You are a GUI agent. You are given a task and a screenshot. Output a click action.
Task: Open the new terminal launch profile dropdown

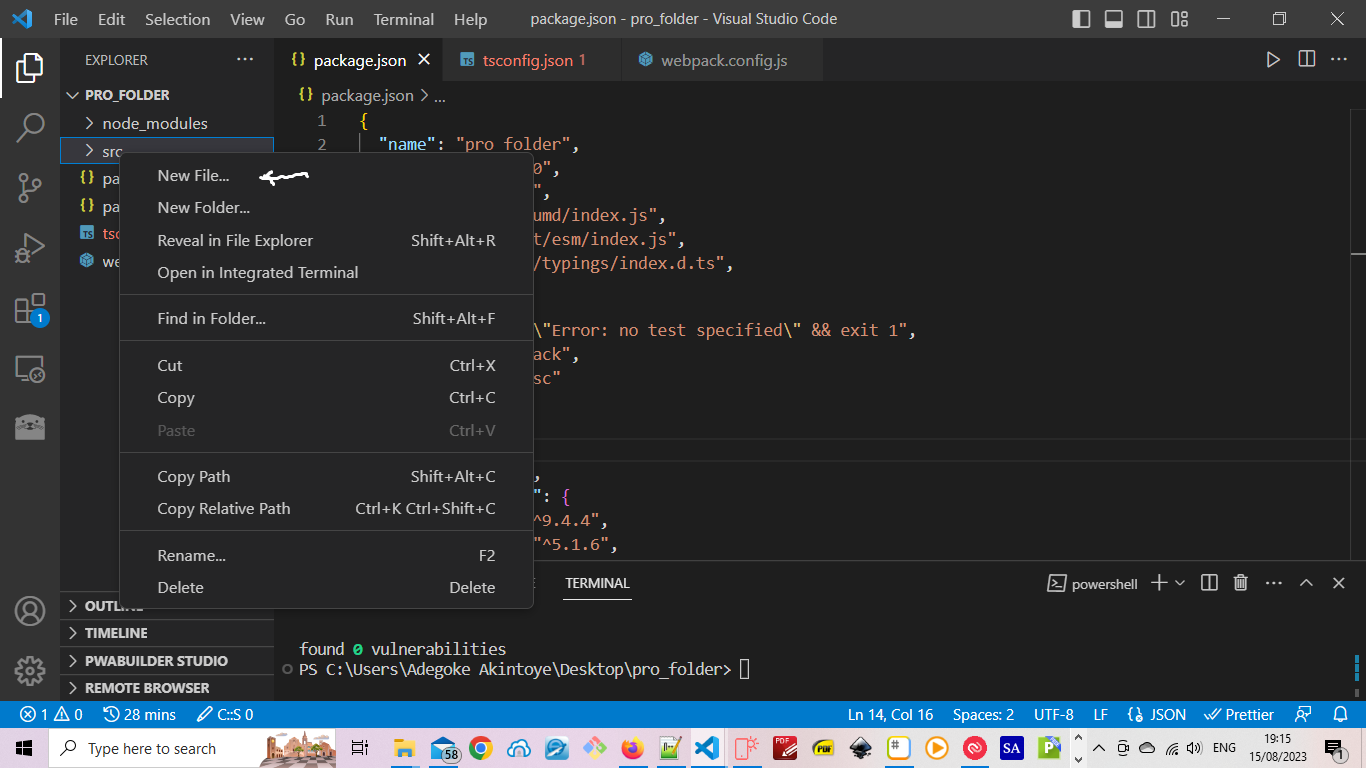coord(1180,583)
